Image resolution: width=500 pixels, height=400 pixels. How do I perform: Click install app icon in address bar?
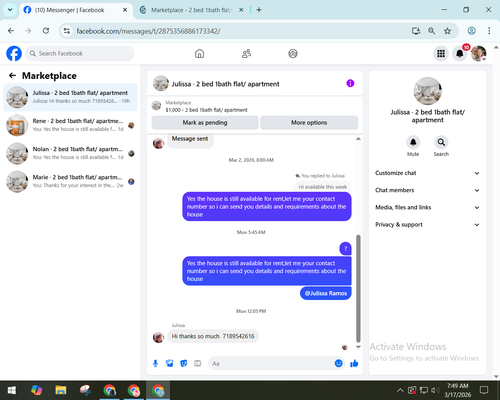pyautogui.click(x=416, y=31)
